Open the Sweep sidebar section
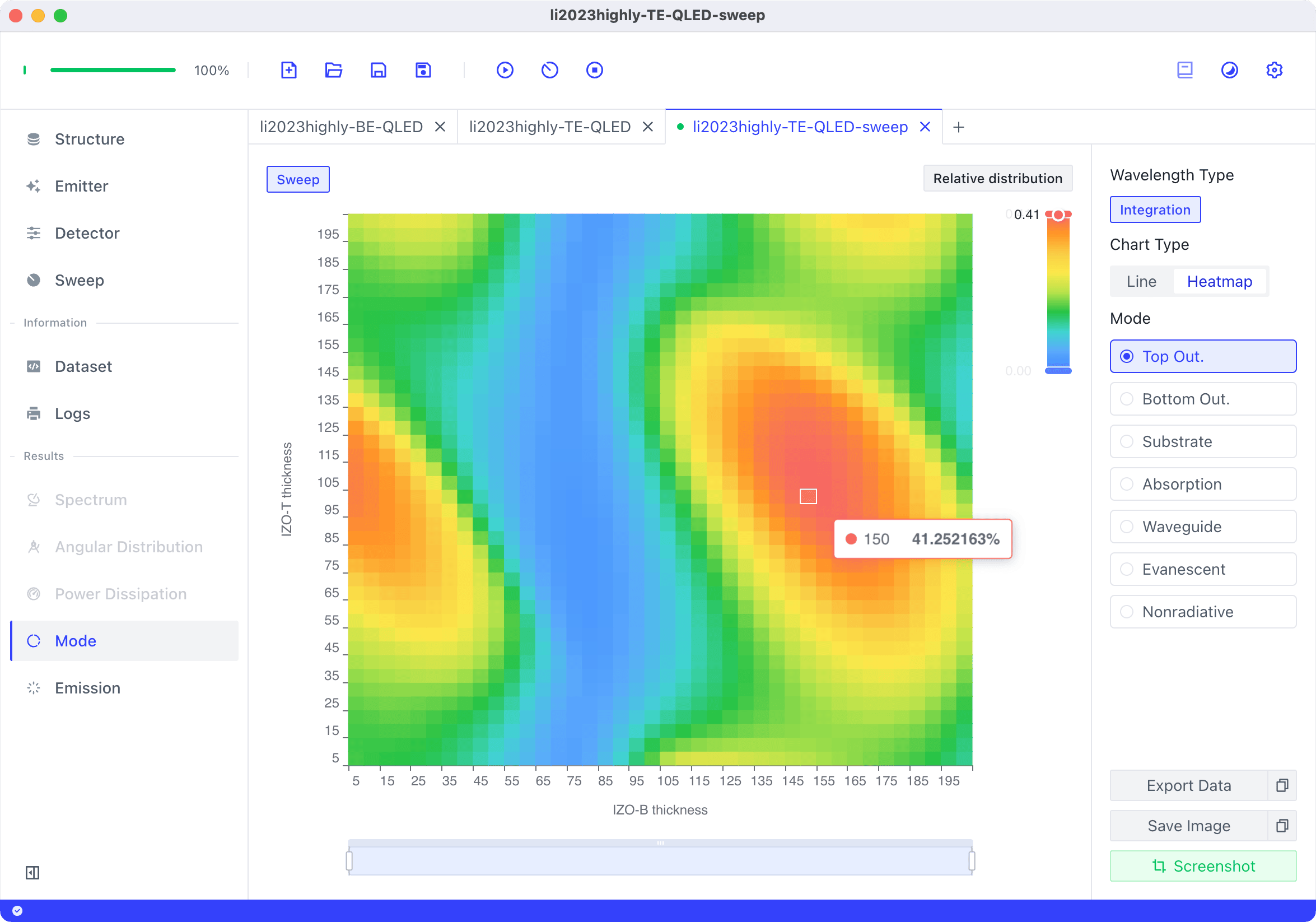The height and width of the screenshot is (922, 1316). pyautogui.click(x=124, y=280)
